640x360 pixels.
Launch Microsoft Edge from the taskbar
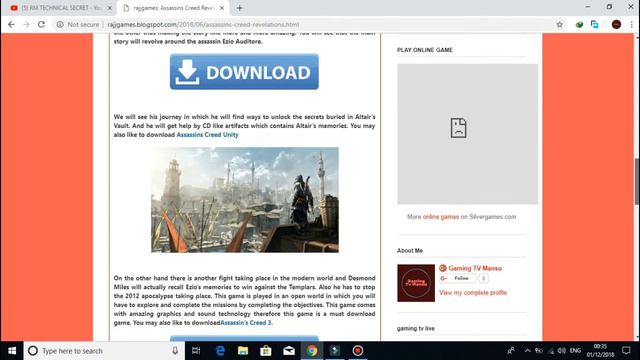tap(220, 351)
